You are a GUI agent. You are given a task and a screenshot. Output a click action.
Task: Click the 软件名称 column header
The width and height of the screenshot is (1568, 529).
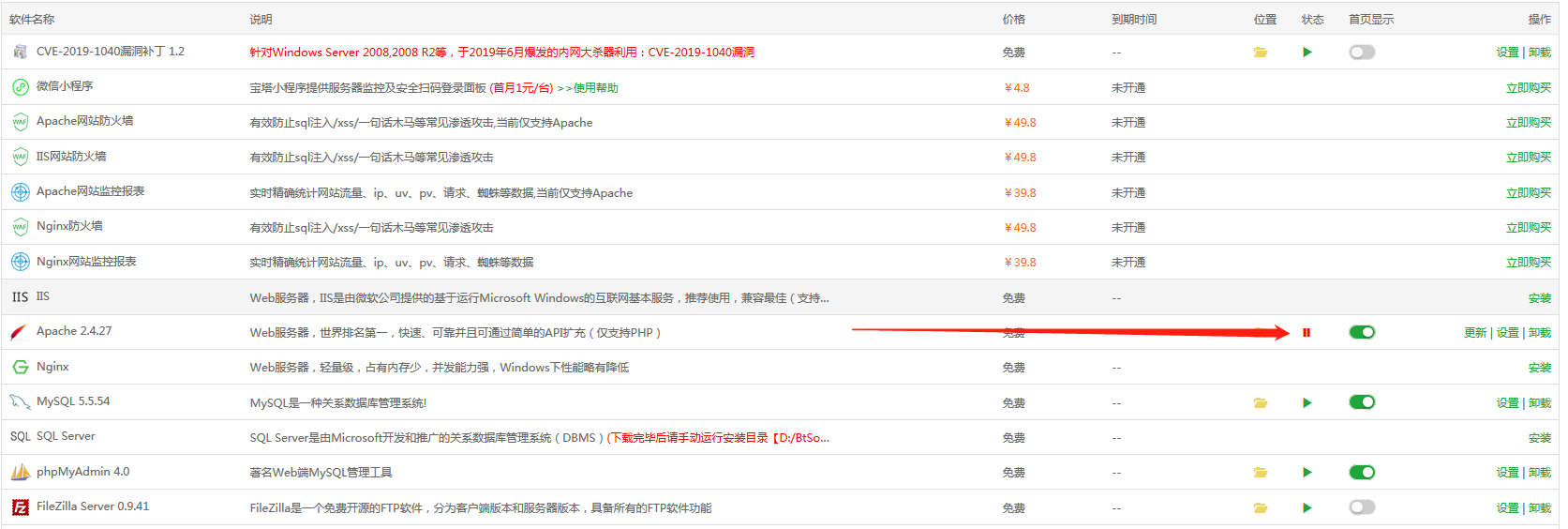32,20
